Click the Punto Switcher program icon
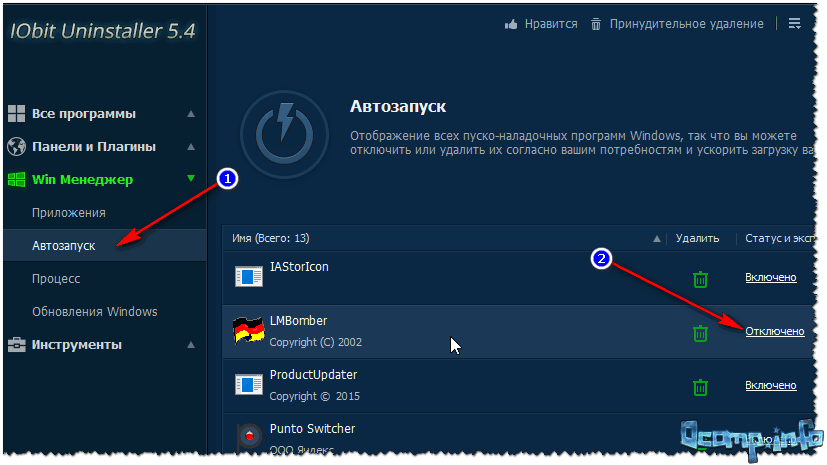This screenshot has width=827, height=465. (x=248, y=438)
